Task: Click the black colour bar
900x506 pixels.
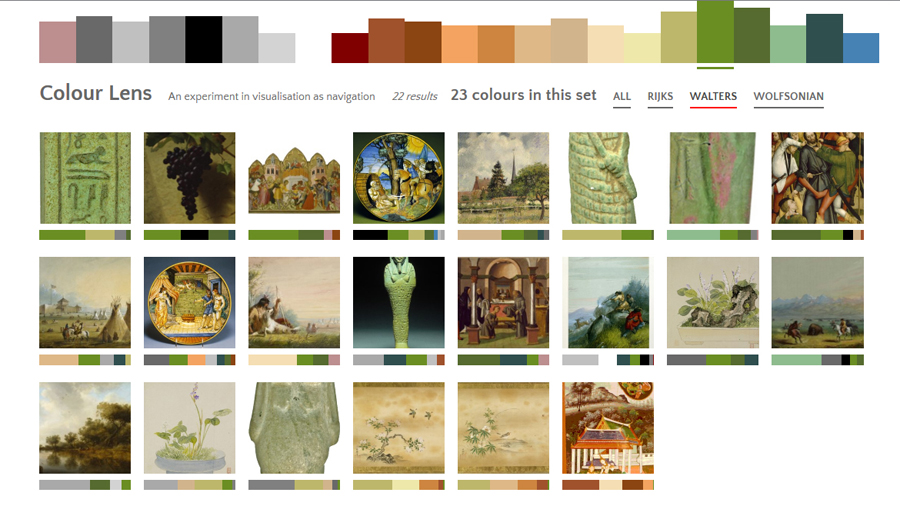Action: click(x=204, y=40)
